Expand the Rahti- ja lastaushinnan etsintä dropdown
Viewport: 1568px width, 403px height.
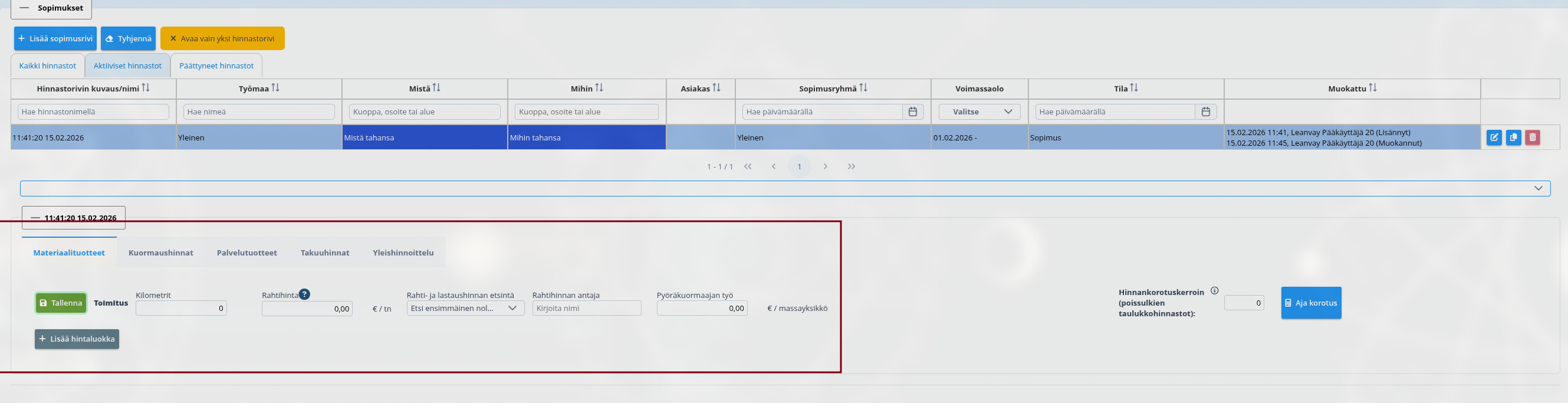pos(465,308)
